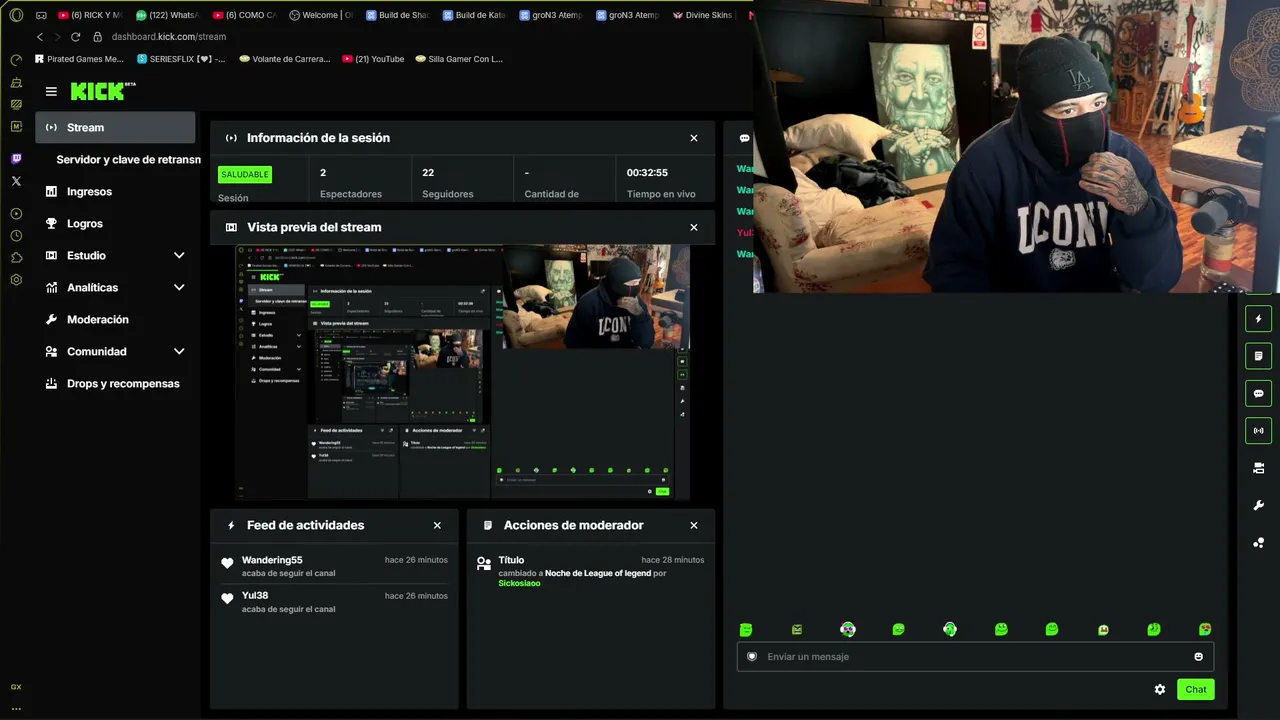1280x720 pixels.
Task: Click Yul38 in the activity feed
Action: coord(255,596)
